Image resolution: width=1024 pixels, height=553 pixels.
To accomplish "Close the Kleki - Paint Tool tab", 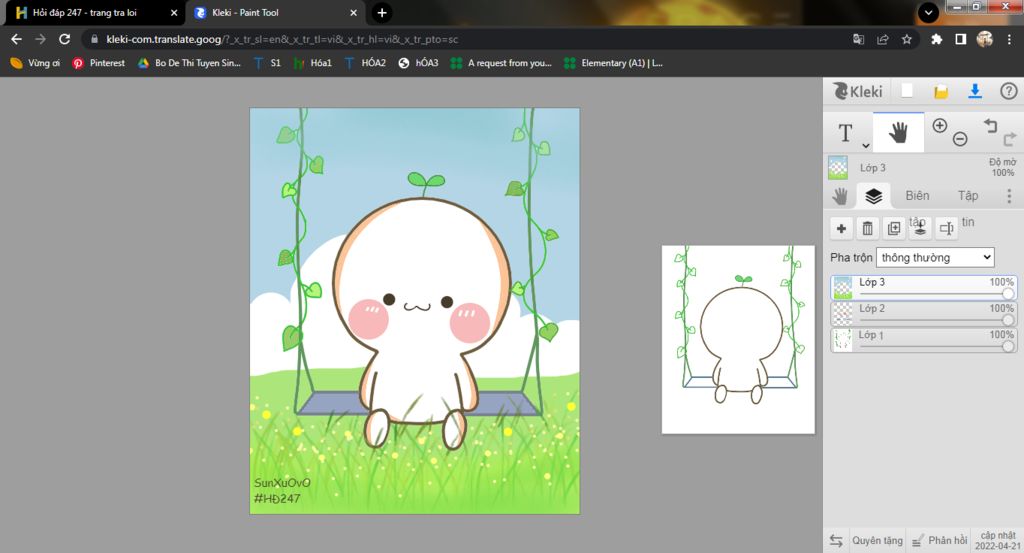I will coord(353,12).
